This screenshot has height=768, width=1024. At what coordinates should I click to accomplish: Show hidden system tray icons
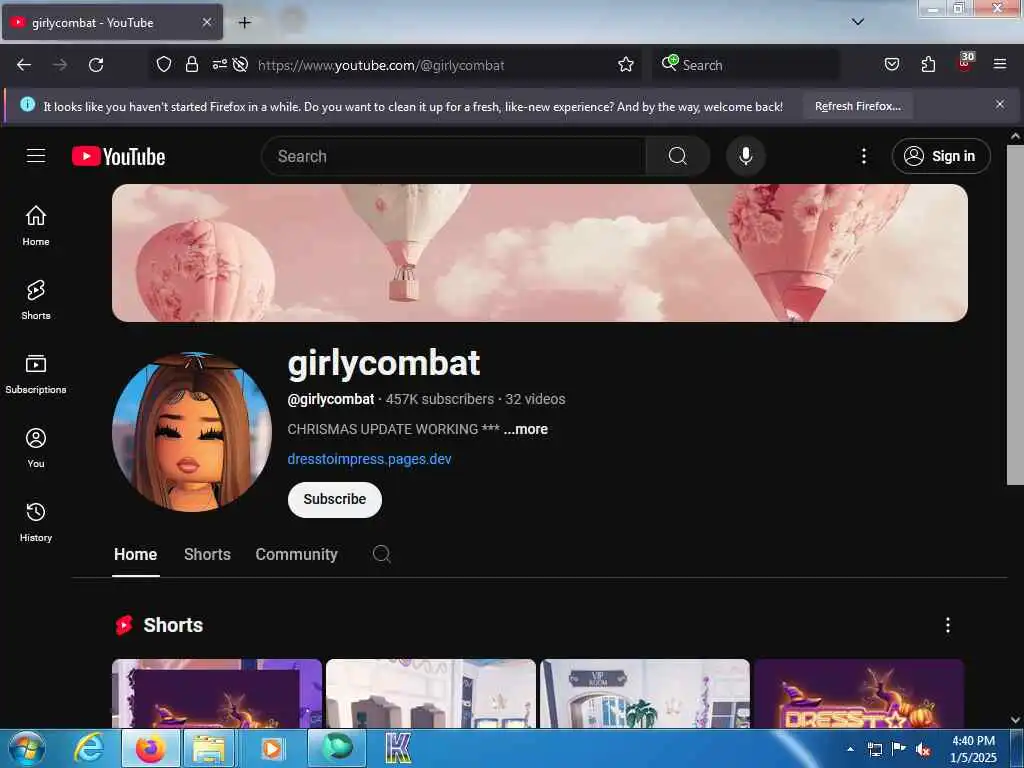pos(850,749)
